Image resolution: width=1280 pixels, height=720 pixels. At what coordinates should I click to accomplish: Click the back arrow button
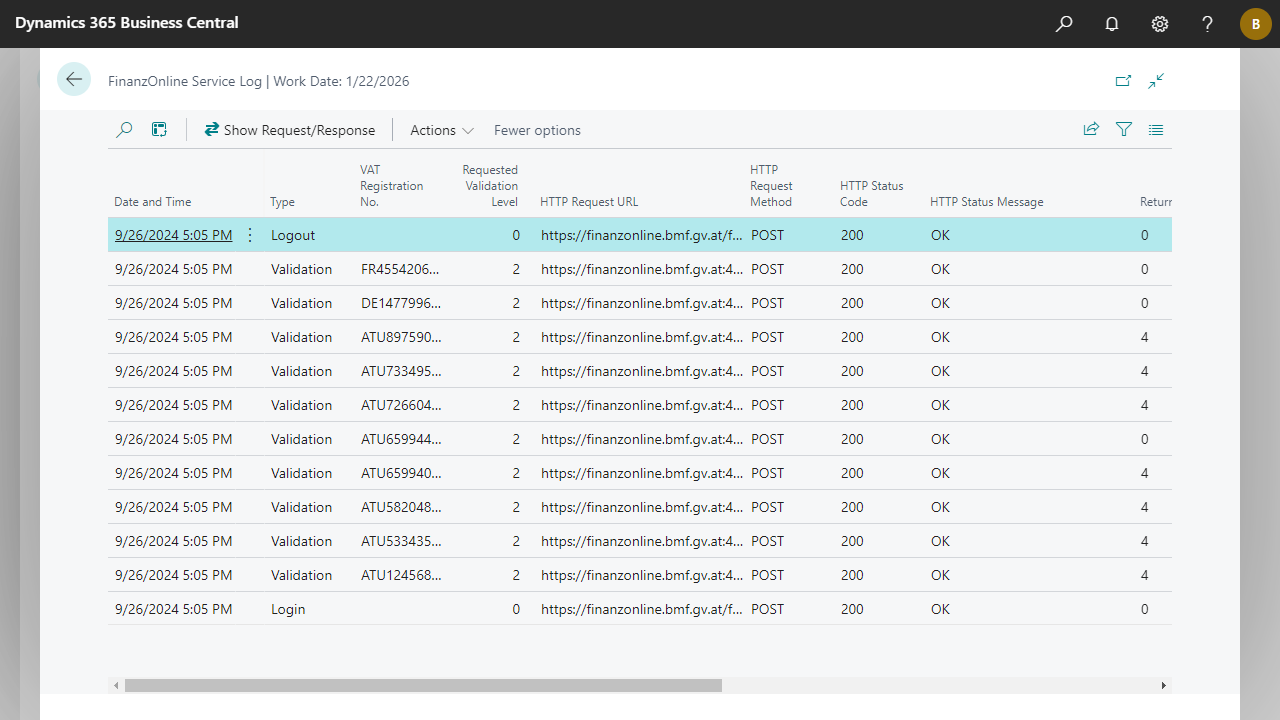(74, 80)
